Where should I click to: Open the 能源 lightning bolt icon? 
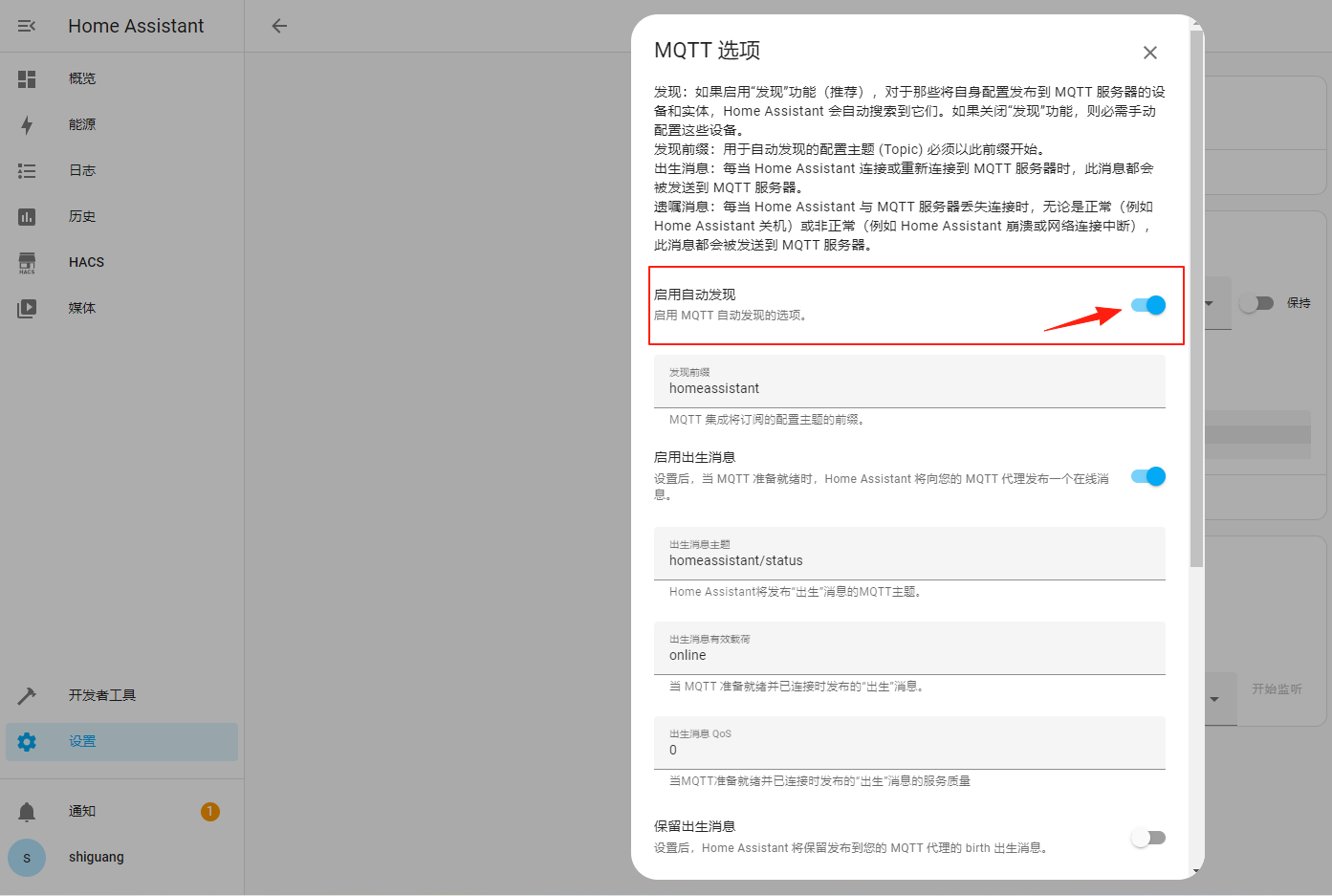[27, 124]
